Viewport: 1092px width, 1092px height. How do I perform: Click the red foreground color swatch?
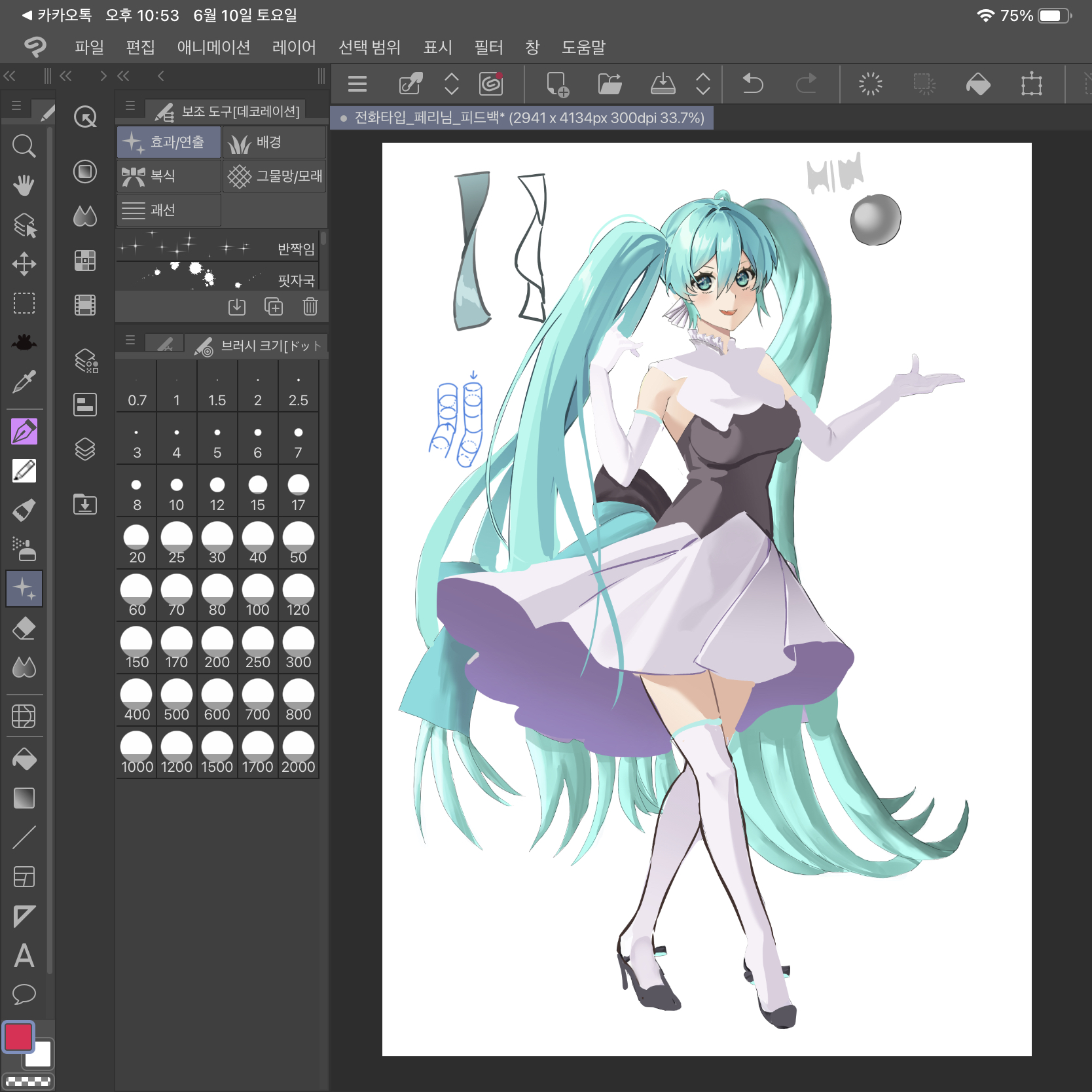18,1036
